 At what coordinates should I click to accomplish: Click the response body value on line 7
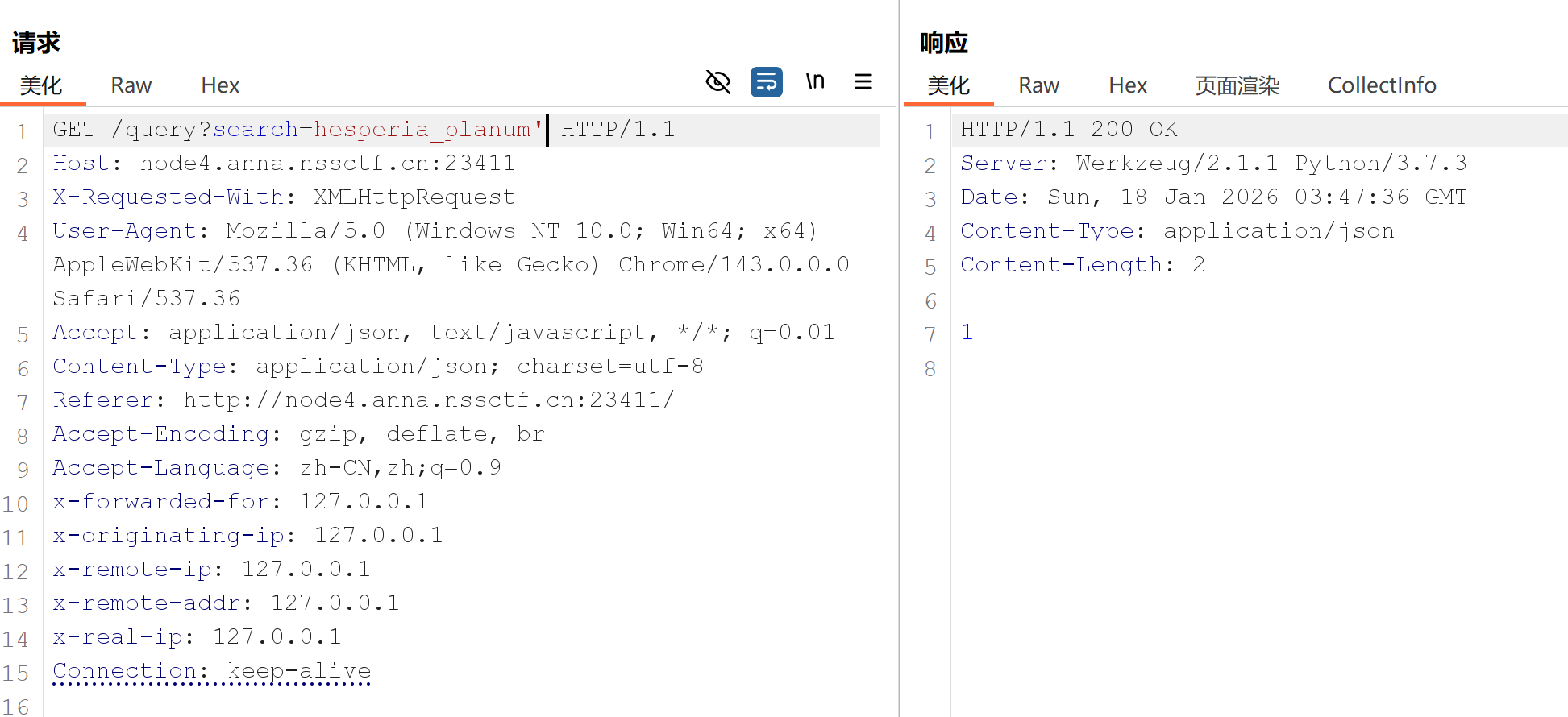click(x=967, y=333)
